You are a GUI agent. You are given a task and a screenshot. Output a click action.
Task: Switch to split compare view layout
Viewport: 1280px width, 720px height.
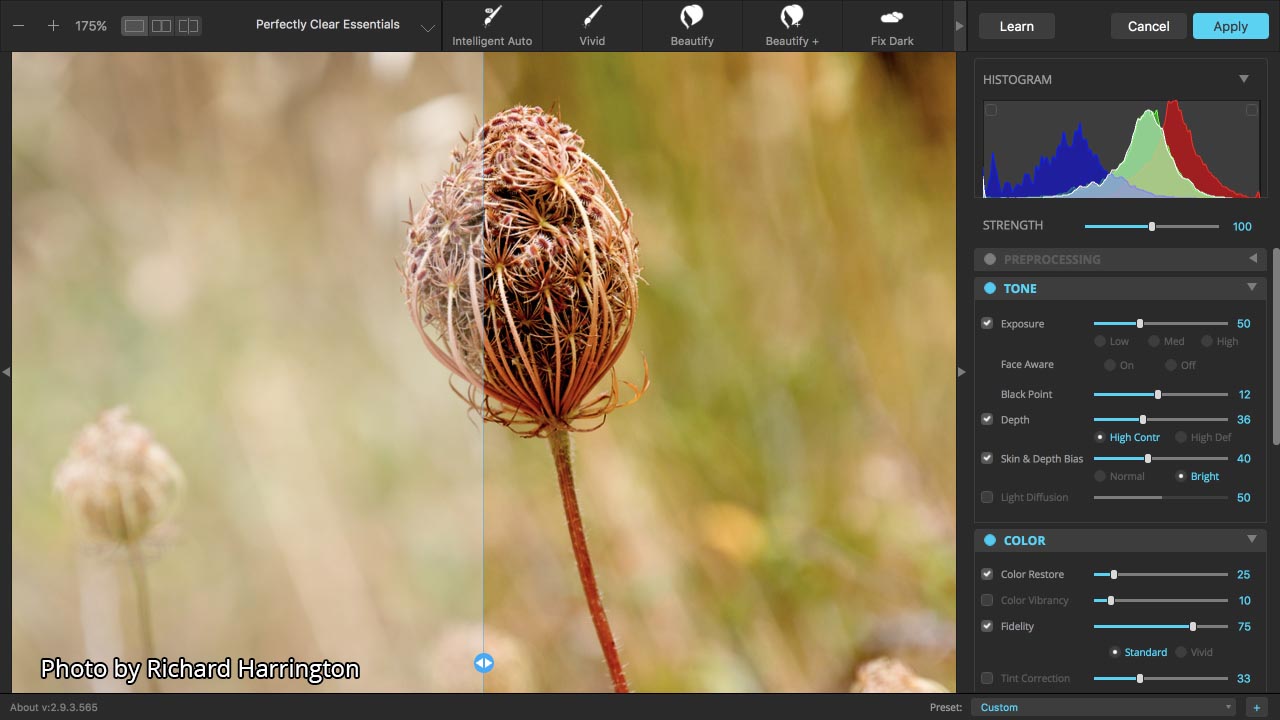[188, 26]
